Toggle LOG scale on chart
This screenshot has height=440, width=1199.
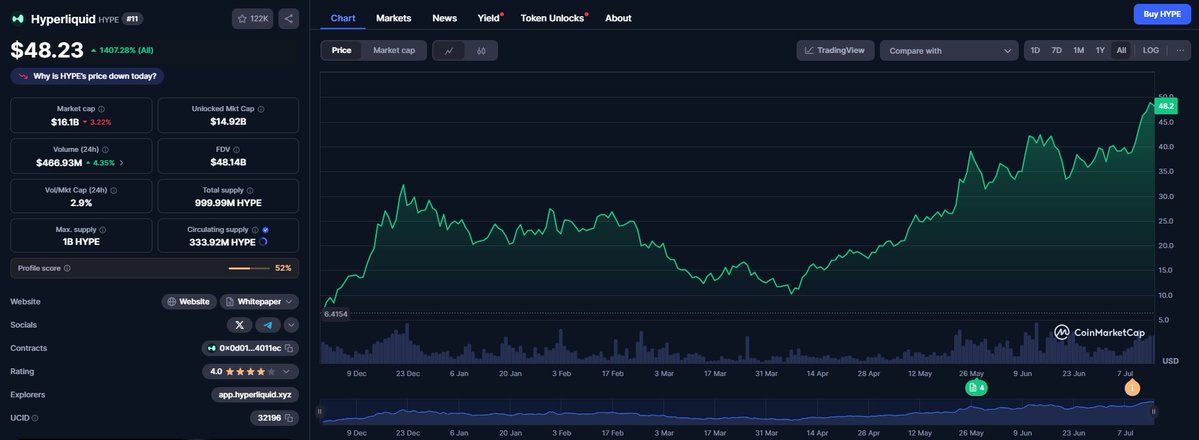point(1151,51)
